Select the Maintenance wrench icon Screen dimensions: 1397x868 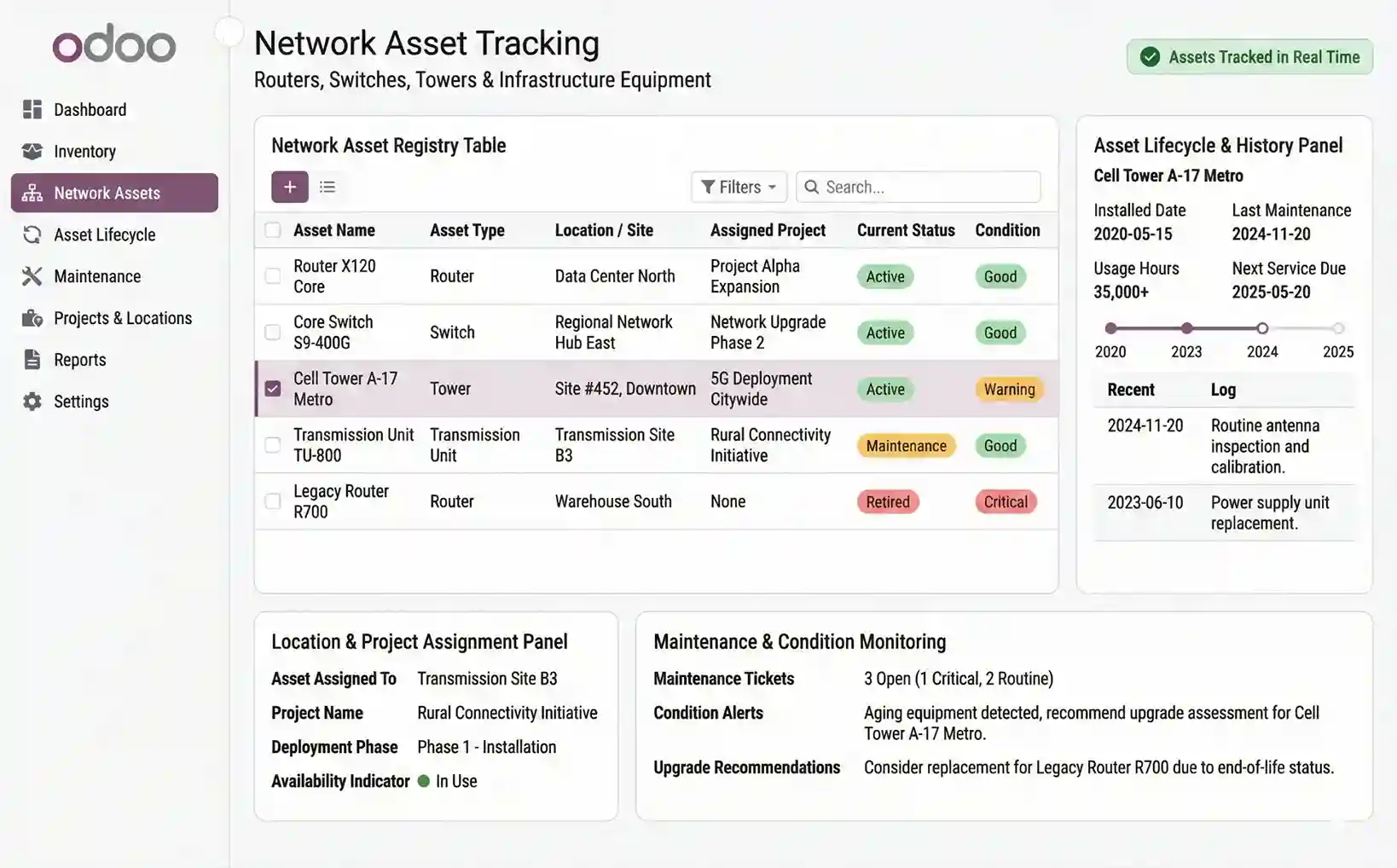(32, 276)
